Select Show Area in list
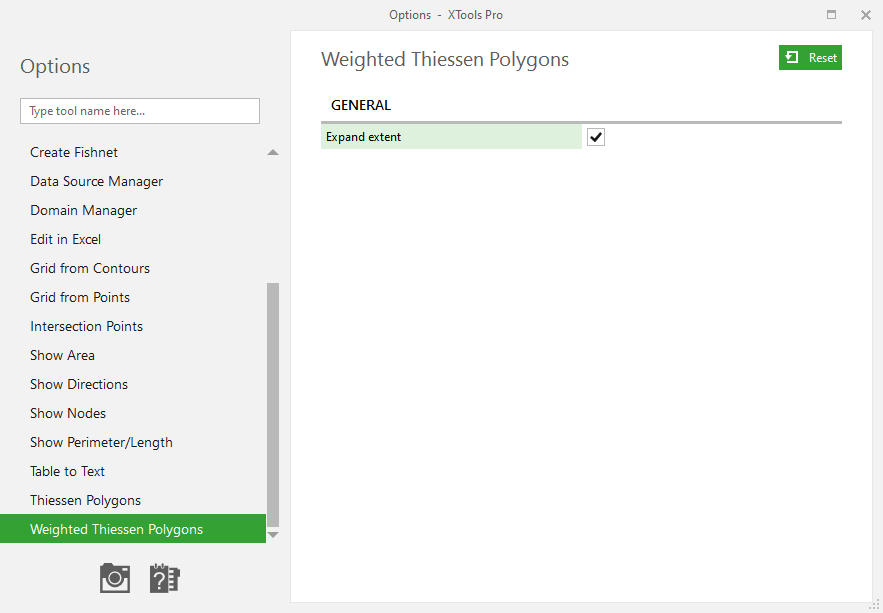 (62, 355)
